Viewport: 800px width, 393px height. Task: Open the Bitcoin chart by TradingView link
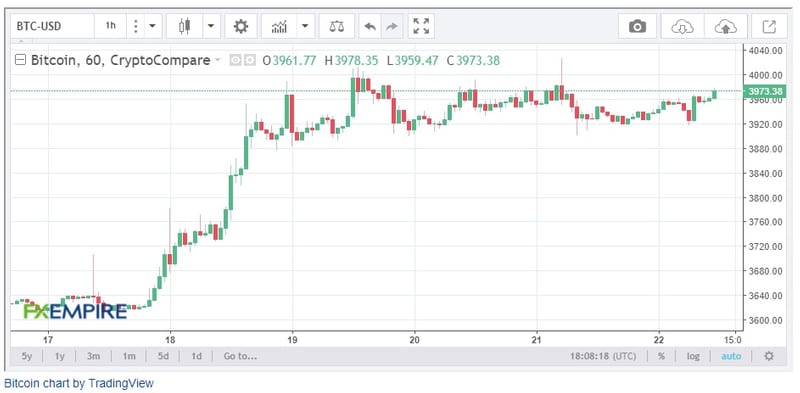[79, 383]
